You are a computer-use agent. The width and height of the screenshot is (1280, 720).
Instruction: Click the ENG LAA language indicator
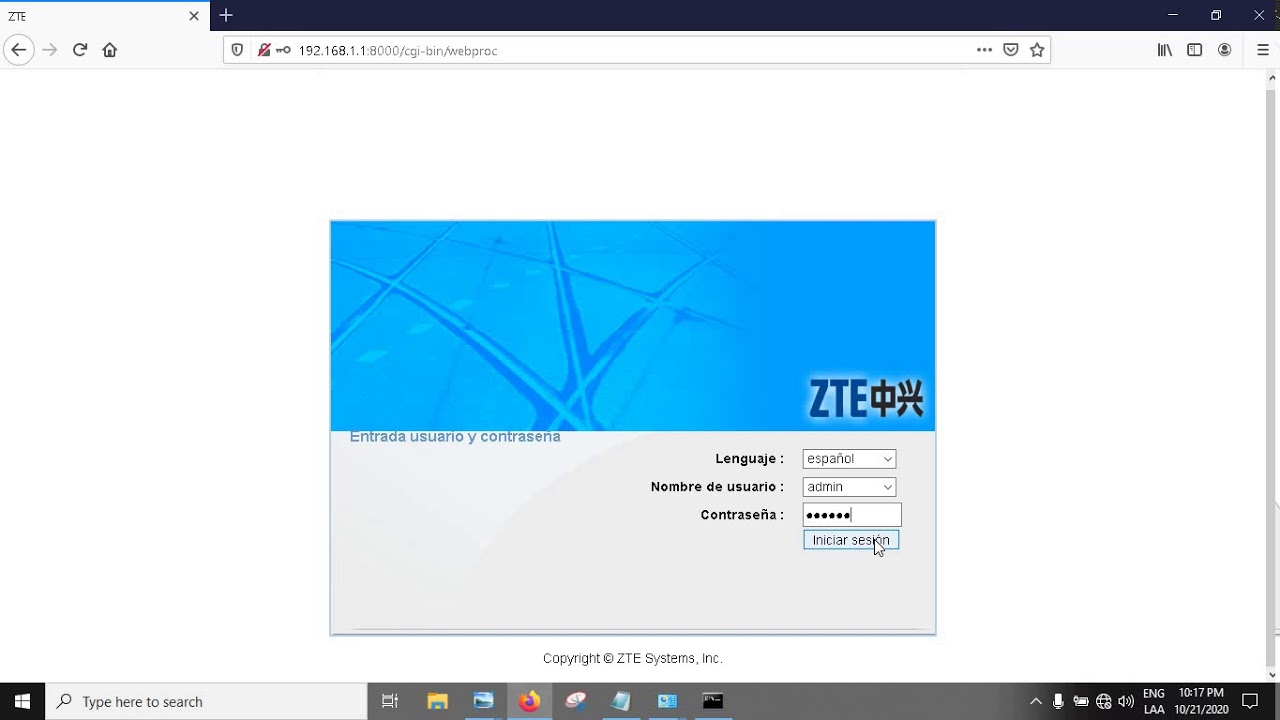[x=1154, y=701]
